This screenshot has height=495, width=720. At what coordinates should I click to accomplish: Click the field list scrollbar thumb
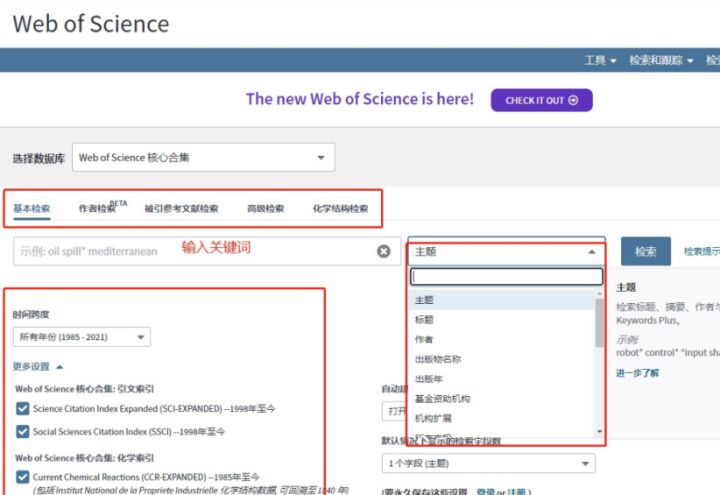(599, 322)
